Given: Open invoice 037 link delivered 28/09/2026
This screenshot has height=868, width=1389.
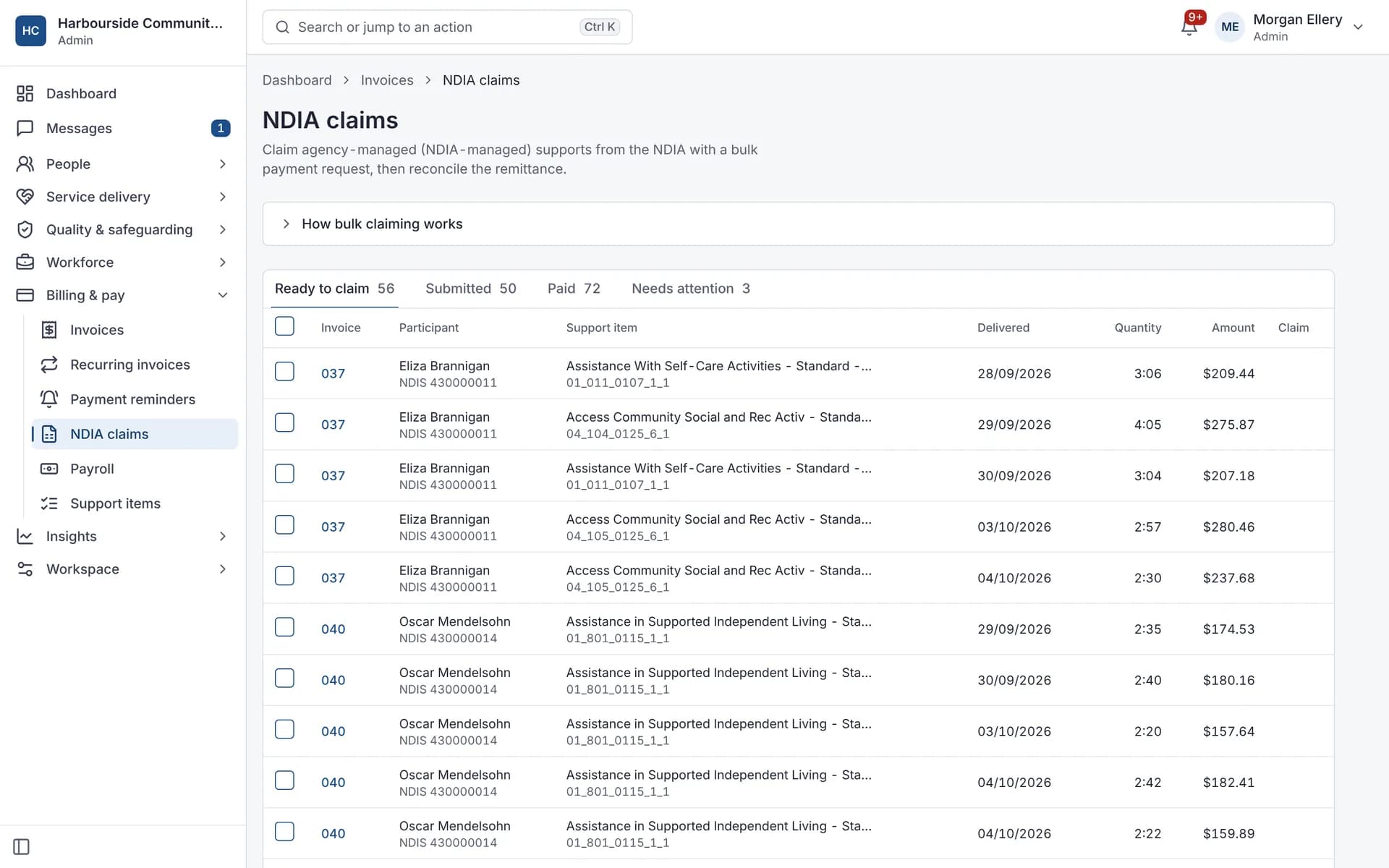Looking at the screenshot, I should point(333,374).
